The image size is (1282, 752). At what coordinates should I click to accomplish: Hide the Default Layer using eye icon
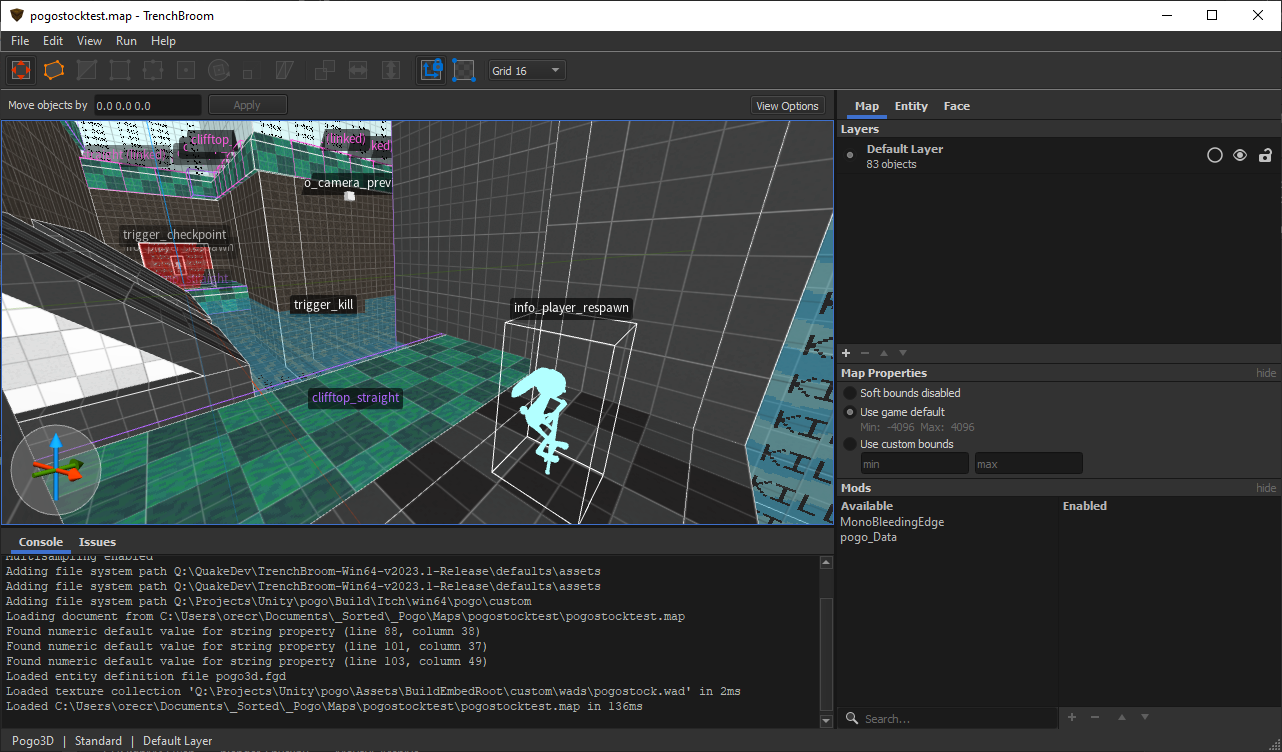tap(1240, 155)
